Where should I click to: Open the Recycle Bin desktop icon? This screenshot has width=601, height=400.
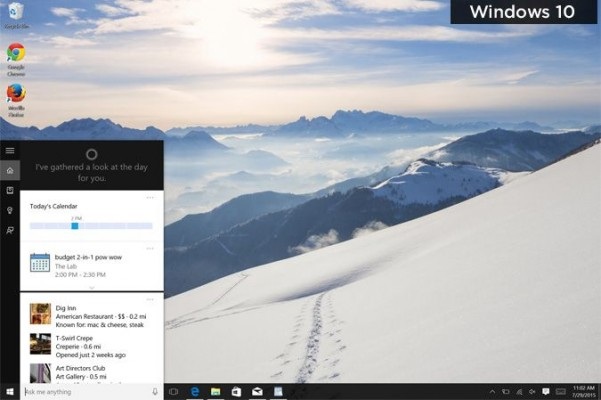[16, 15]
